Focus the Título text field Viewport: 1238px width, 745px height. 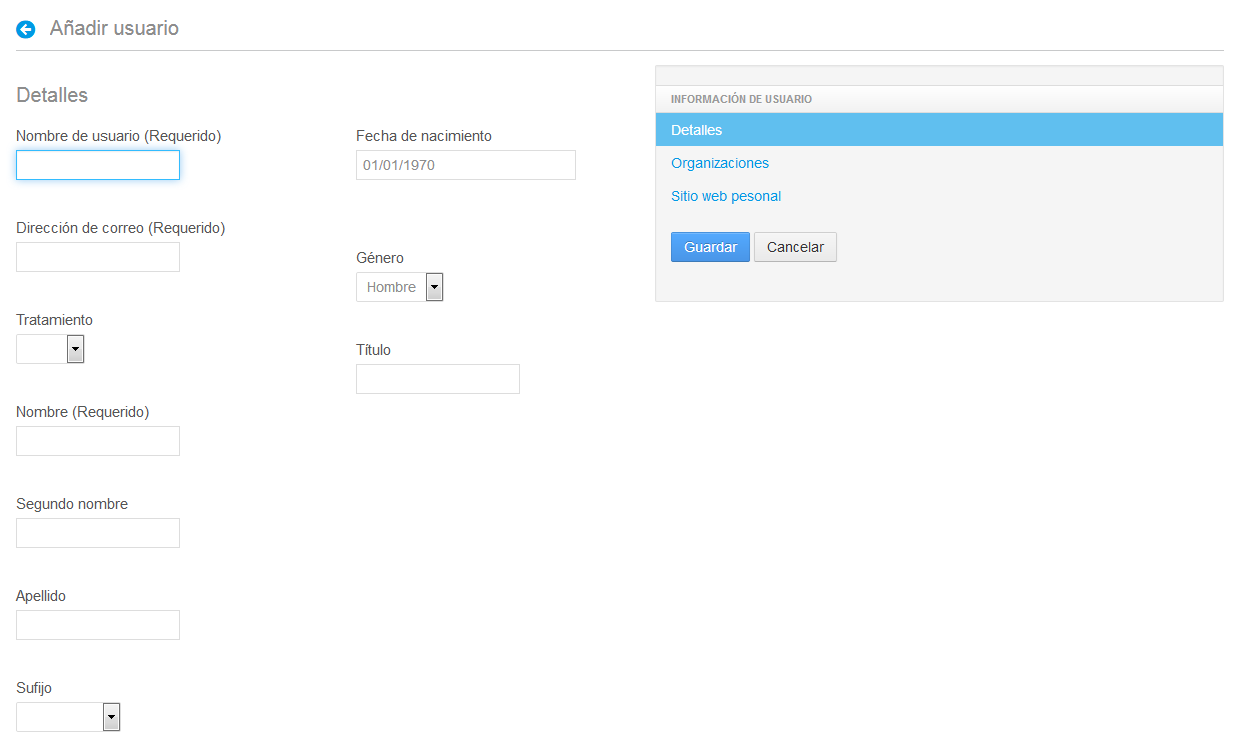click(438, 379)
